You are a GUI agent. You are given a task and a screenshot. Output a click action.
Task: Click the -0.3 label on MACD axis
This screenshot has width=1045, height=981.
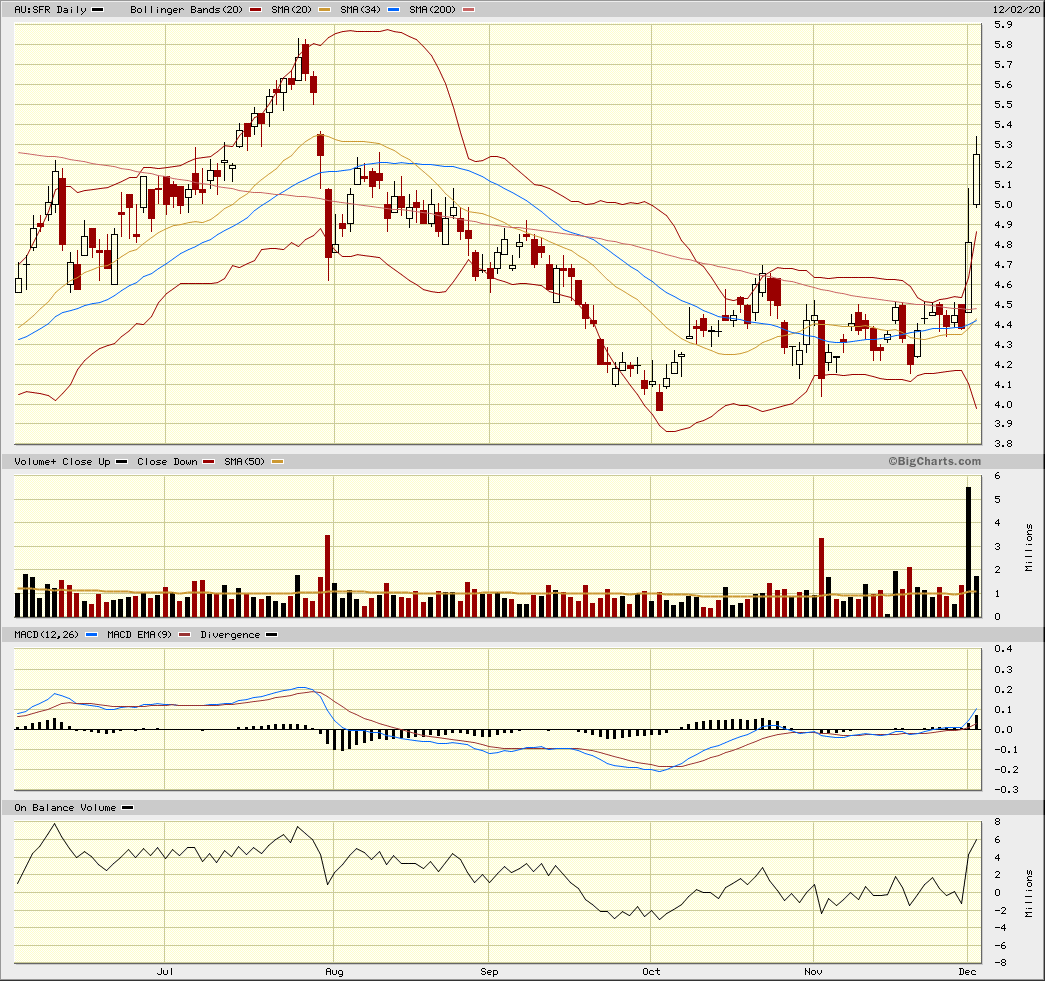(1006, 790)
